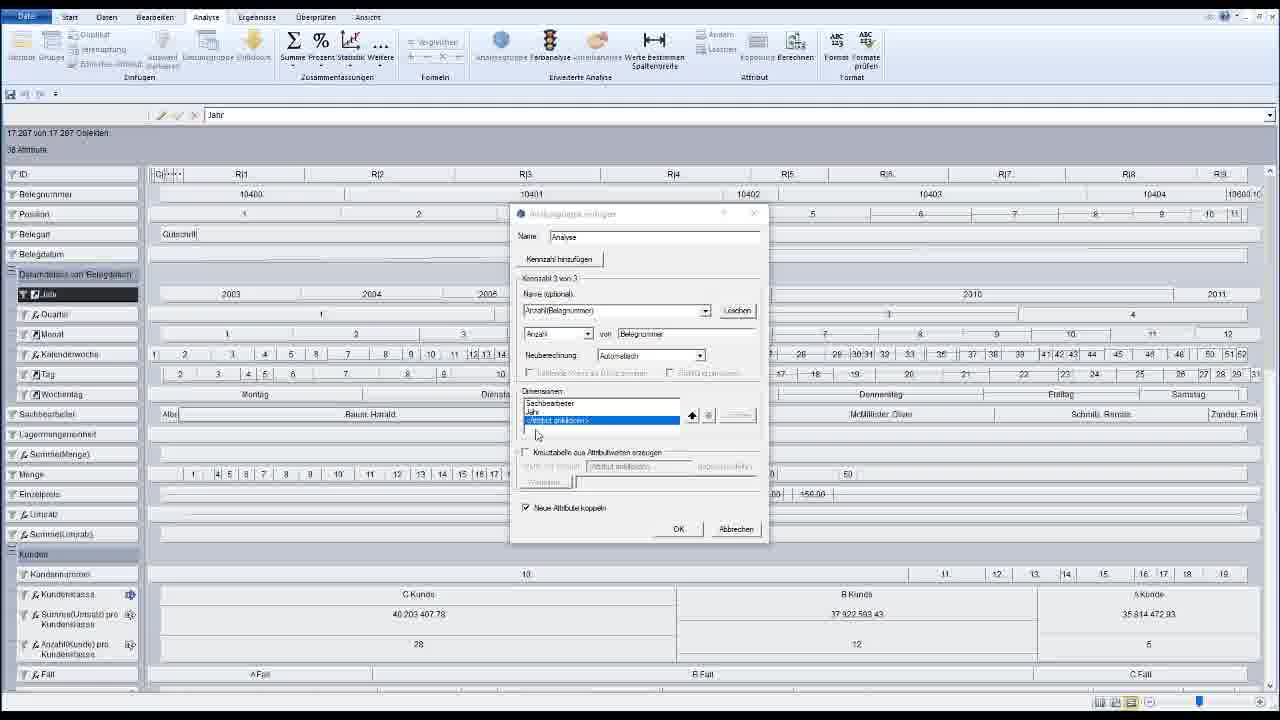
Task: Switch to the Bearbeiten tab
Action: click(155, 17)
